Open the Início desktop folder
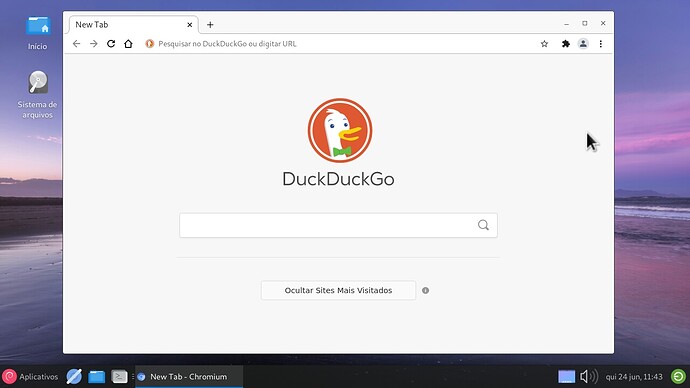The image size is (690, 388). coord(37,33)
